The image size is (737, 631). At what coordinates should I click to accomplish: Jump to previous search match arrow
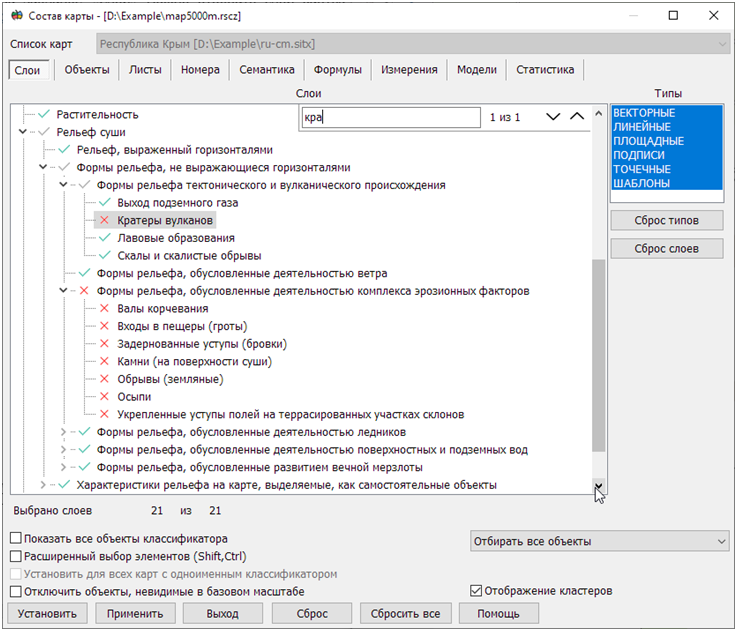click(577, 117)
